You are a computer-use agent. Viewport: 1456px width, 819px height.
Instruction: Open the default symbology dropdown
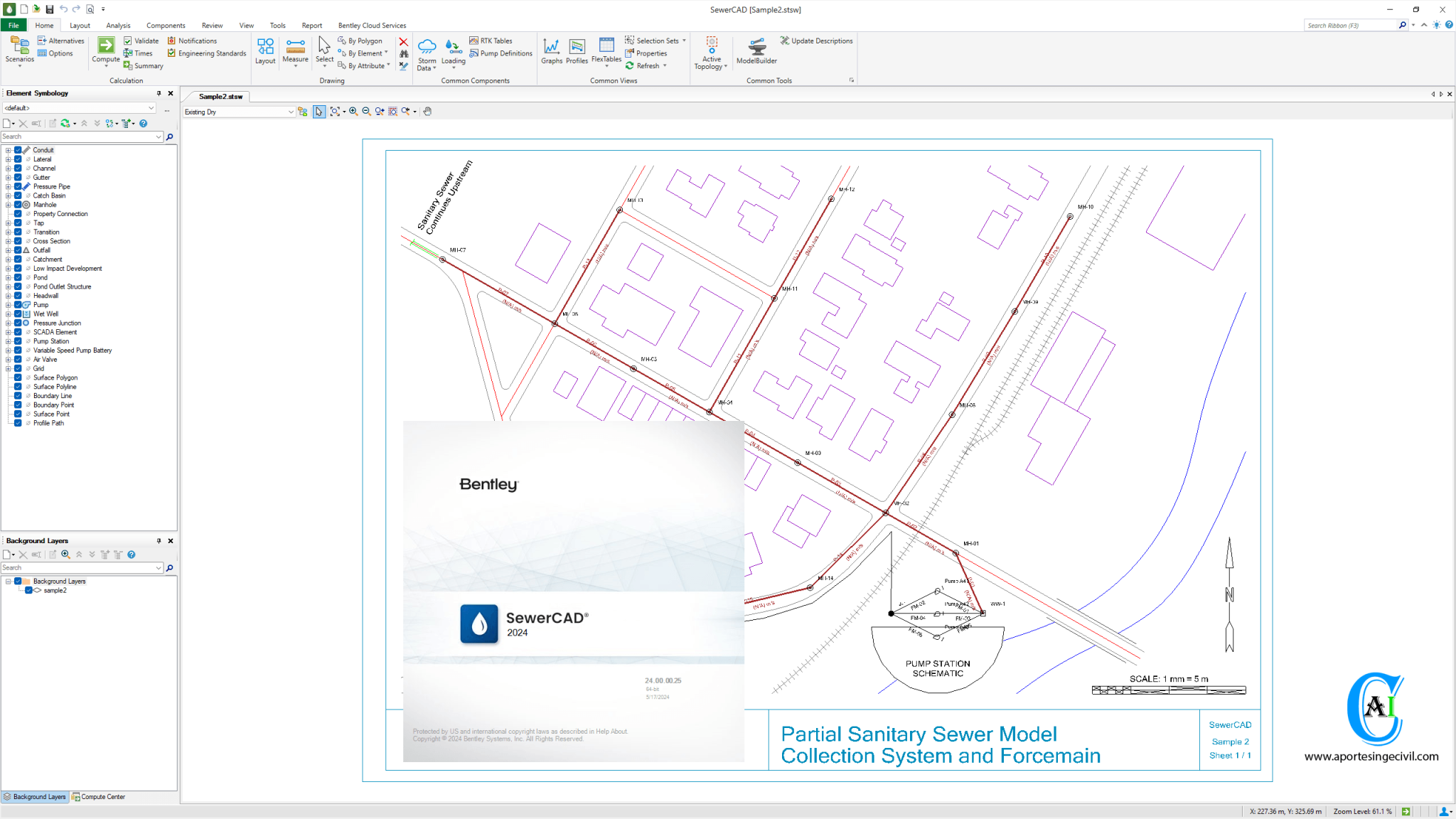coord(151,108)
